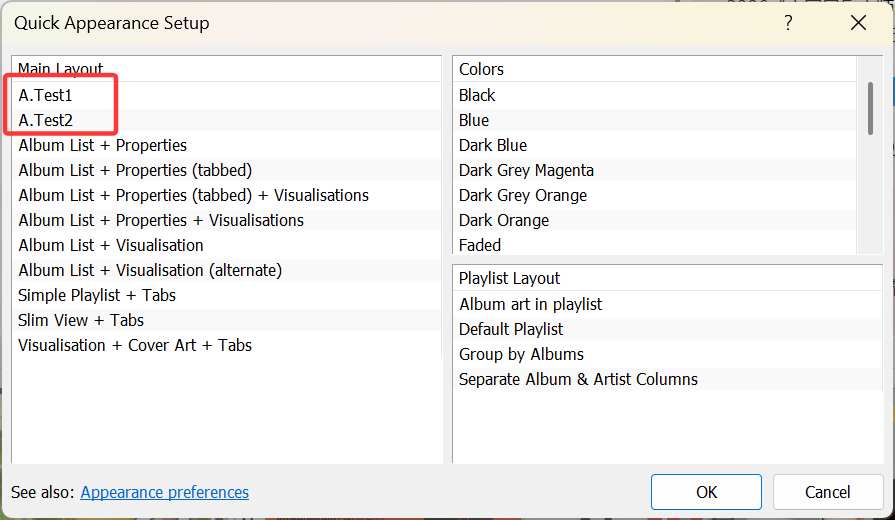This screenshot has width=895, height=520.
Task: Choose Album List + Properties layout
Action: (102, 145)
